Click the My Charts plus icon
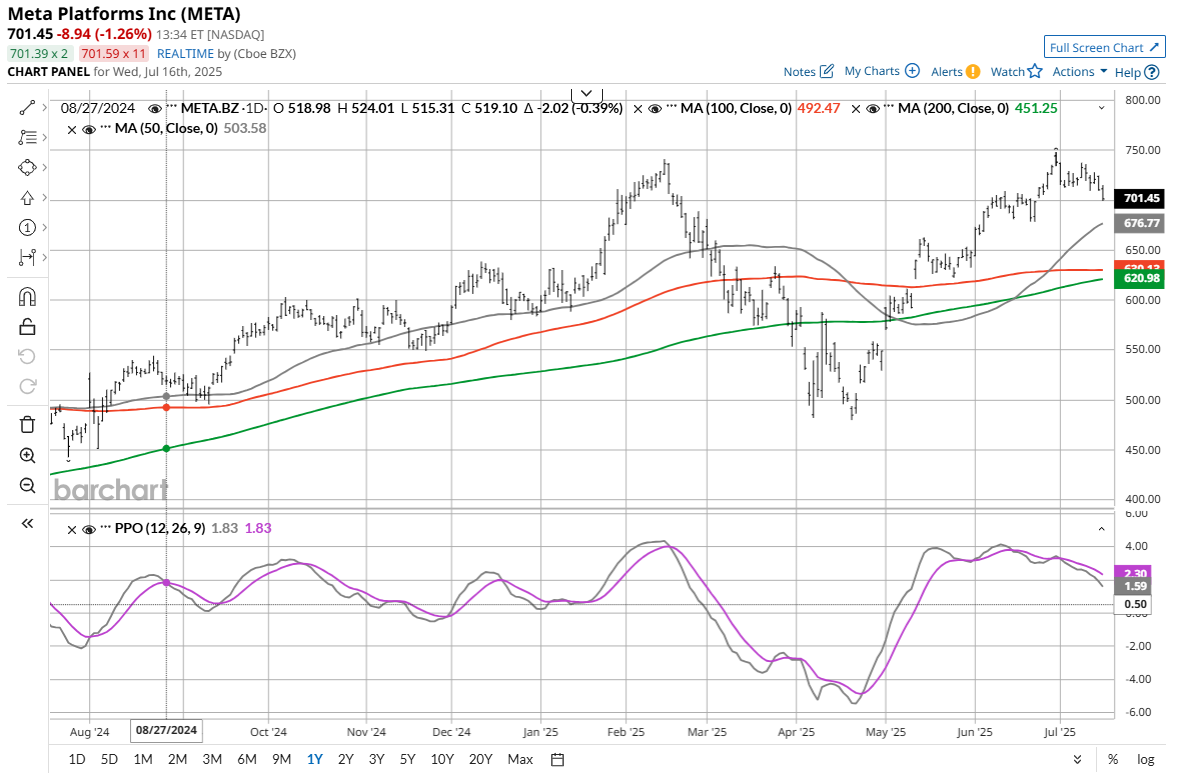The height and width of the screenshot is (781, 1178). tap(912, 71)
